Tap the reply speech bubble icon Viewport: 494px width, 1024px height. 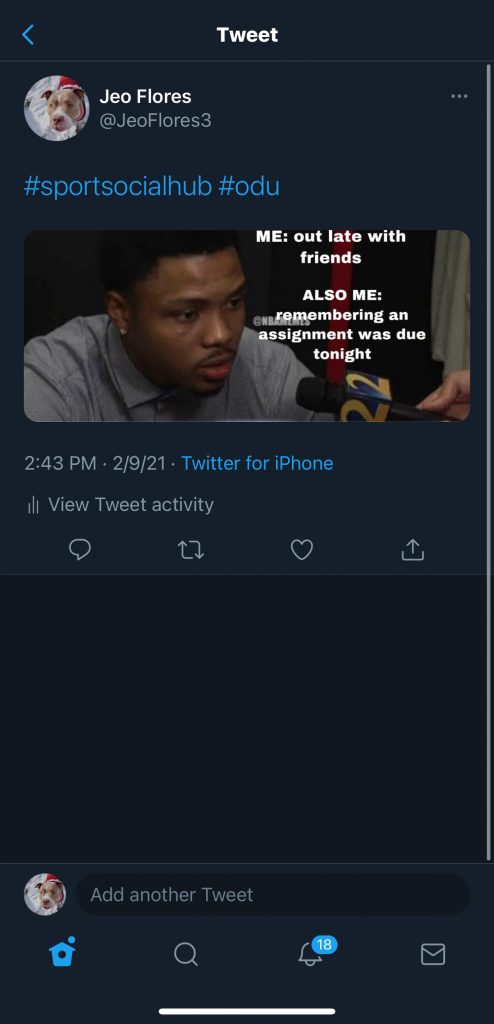[80, 550]
